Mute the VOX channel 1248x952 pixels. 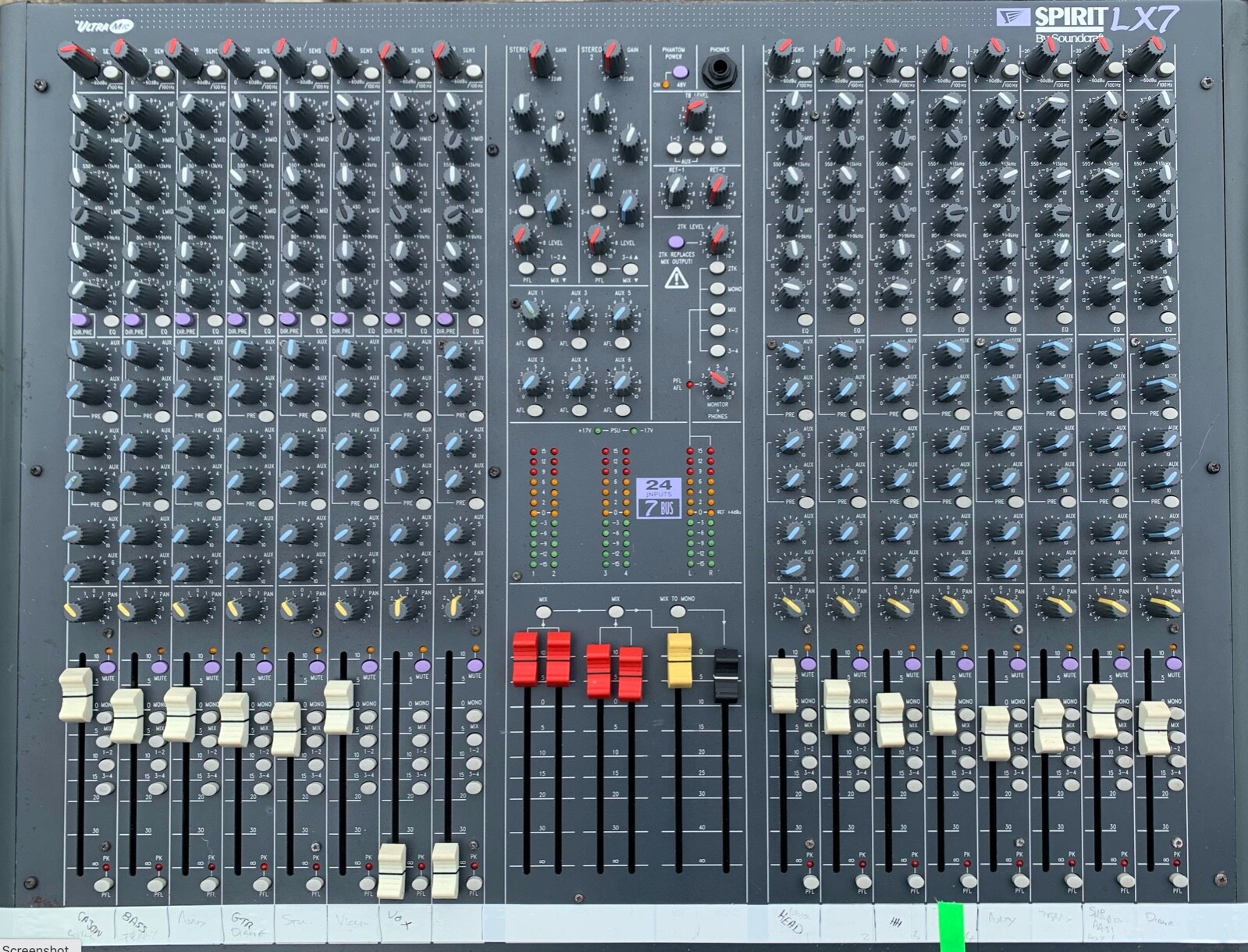coord(421,666)
